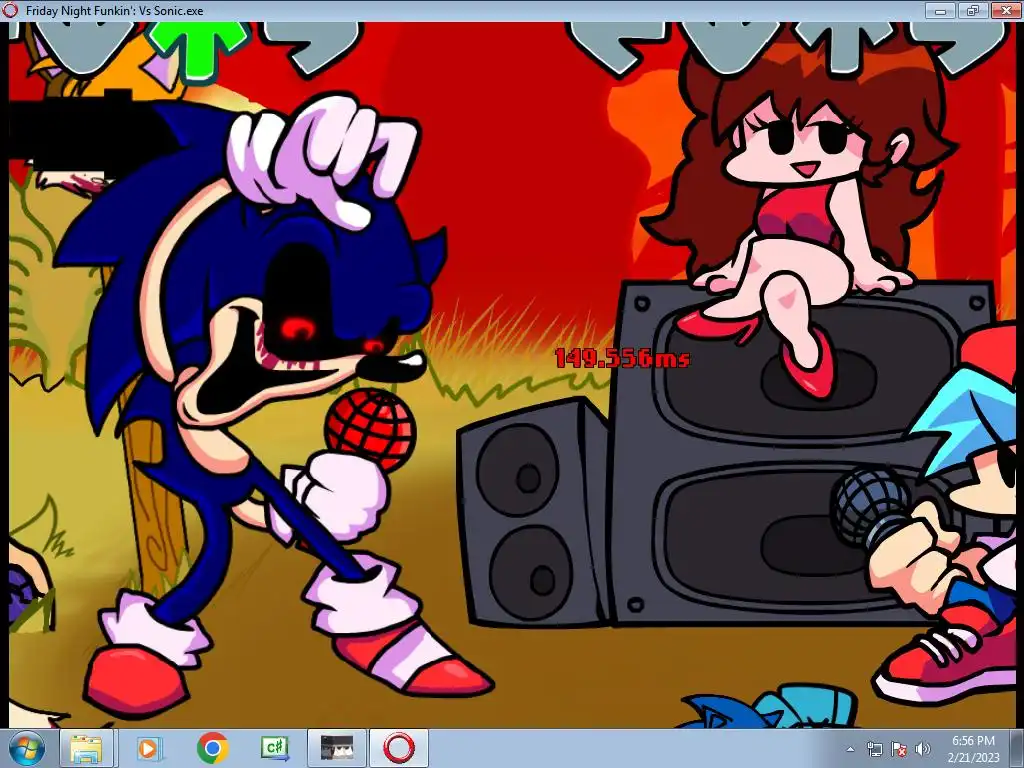Viewport: 1024px width, 768px height.
Task: Show hidden system tray icons
Action: 850,750
